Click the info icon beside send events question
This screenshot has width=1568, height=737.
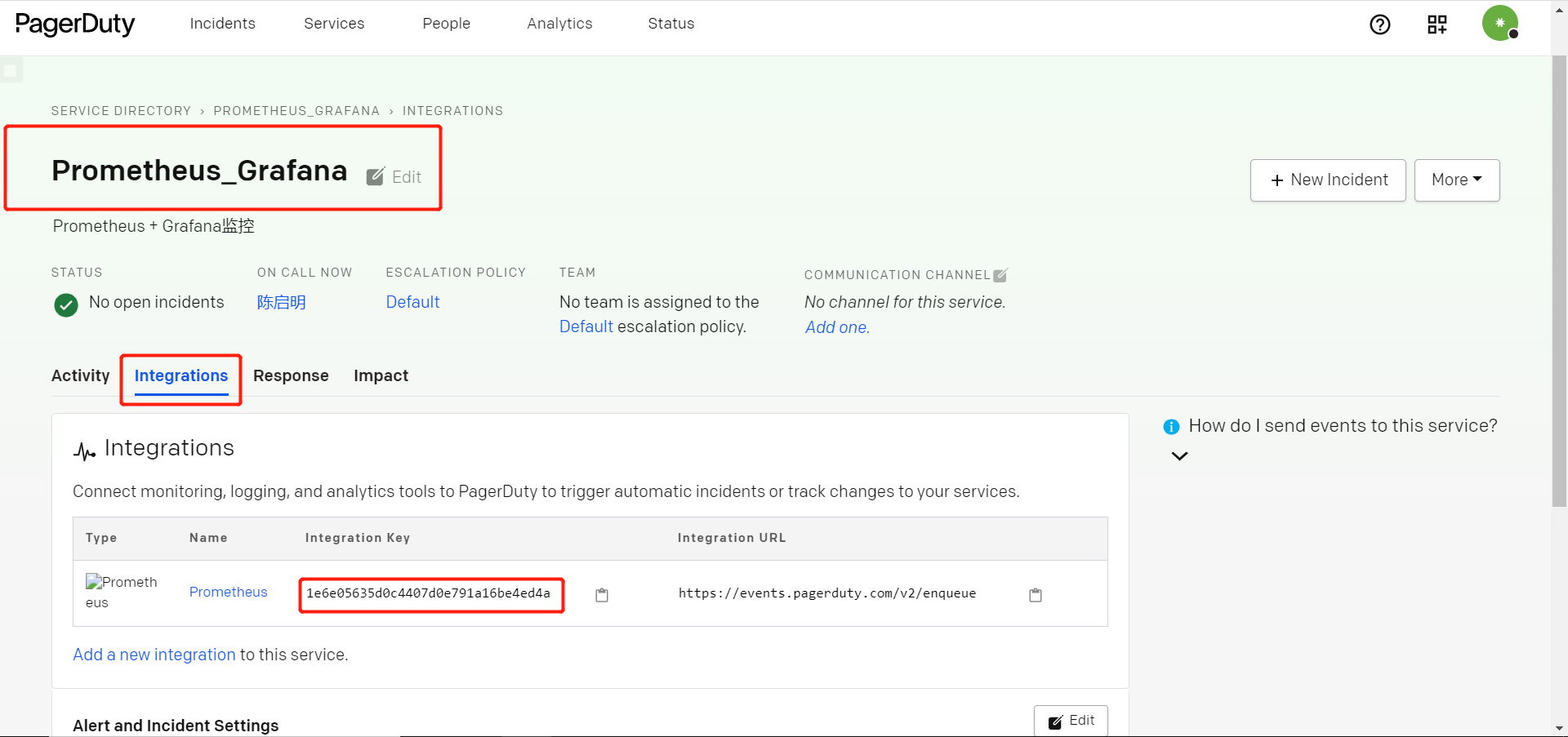(1171, 427)
